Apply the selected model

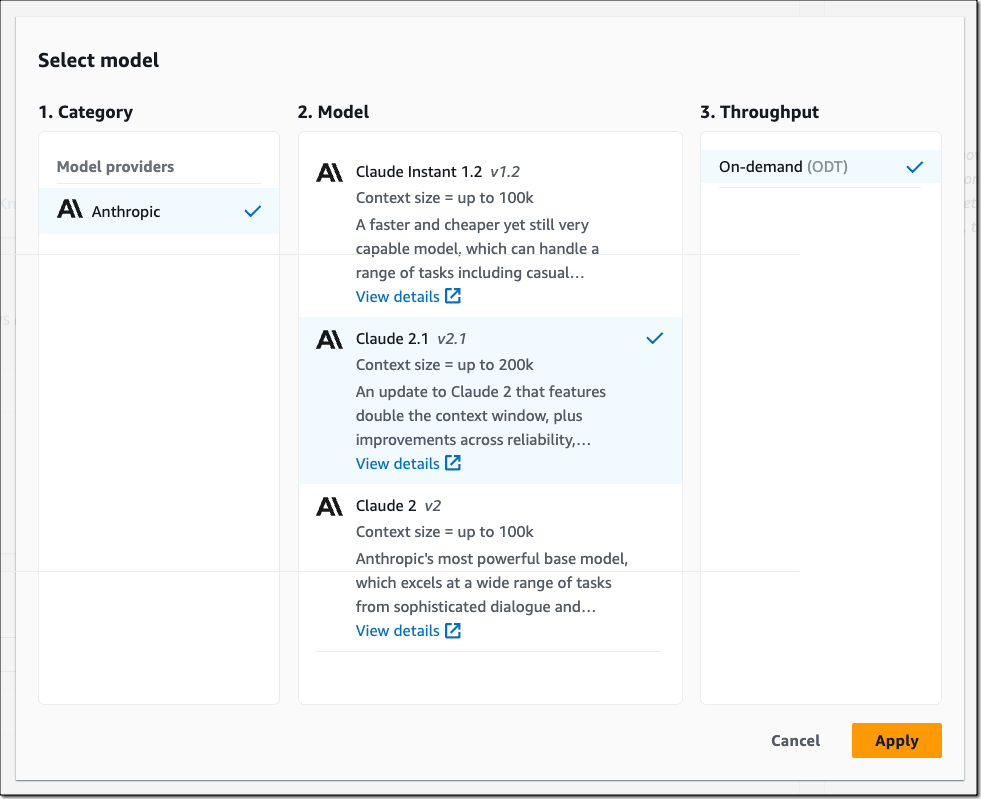[896, 740]
